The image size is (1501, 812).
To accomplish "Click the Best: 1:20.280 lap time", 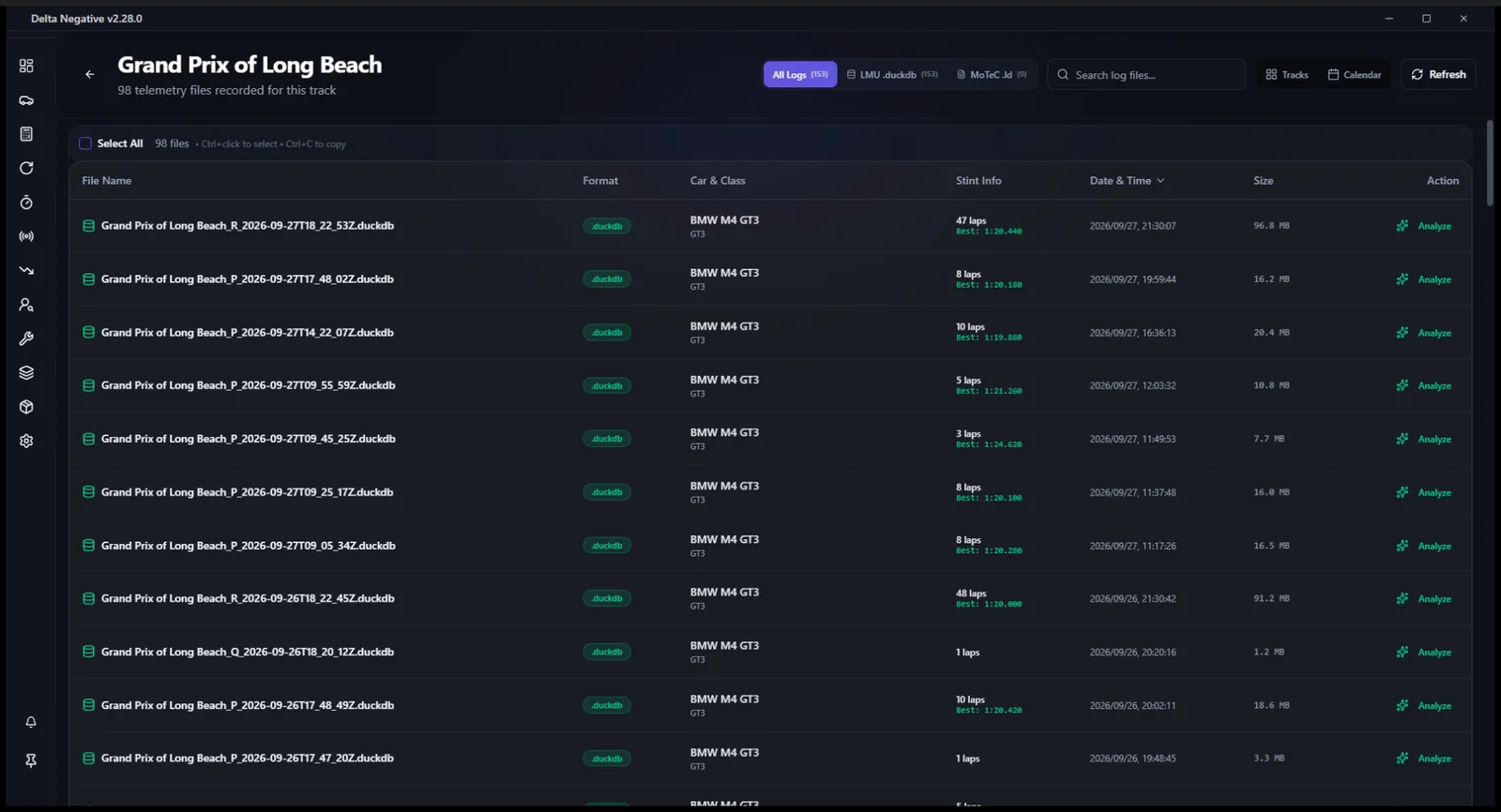I will (x=989, y=551).
